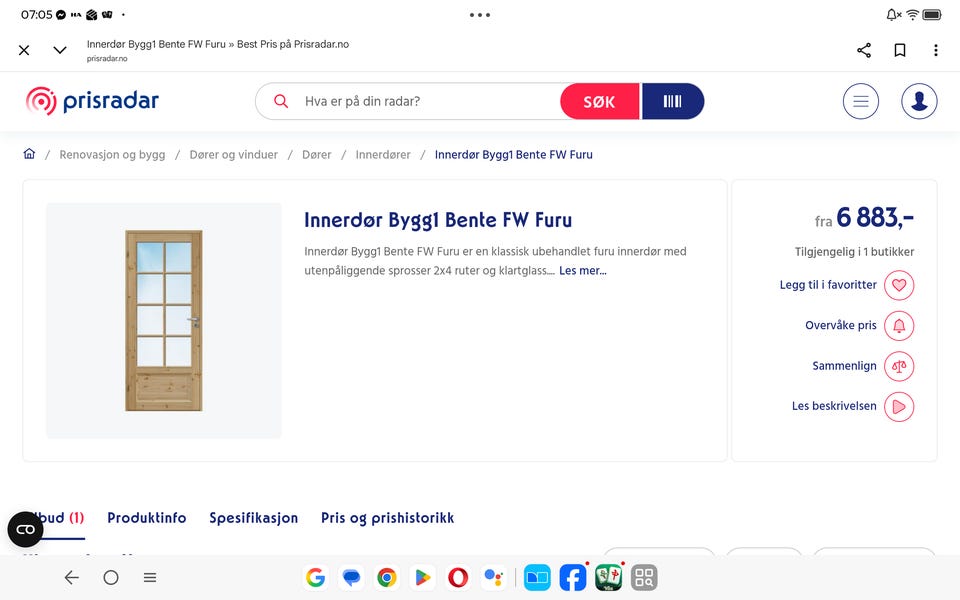960x600 pixels.
Task: Open Facebook from taskbar
Action: [572, 577]
